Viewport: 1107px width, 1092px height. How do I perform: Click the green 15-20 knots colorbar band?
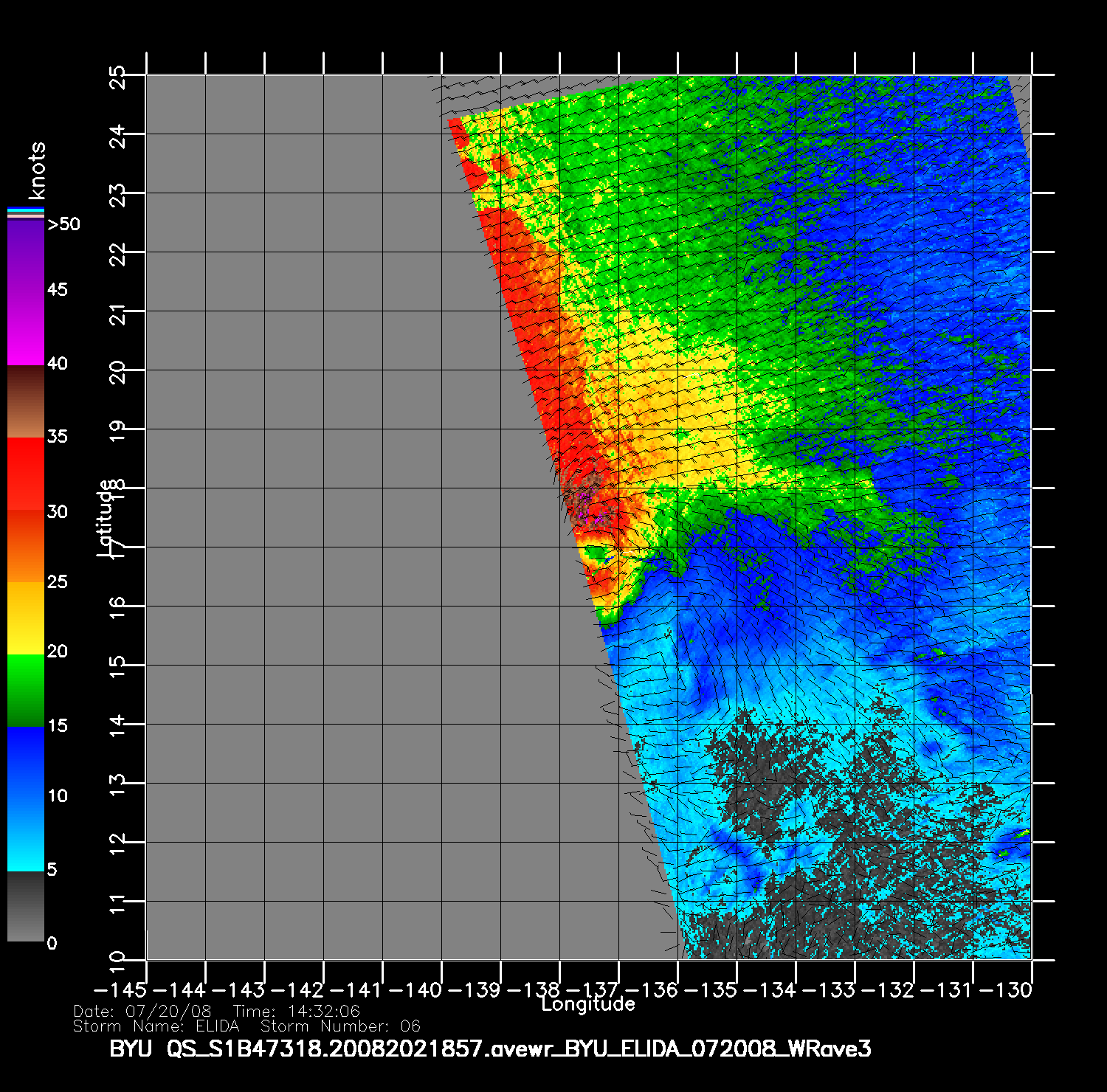tap(25, 691)
